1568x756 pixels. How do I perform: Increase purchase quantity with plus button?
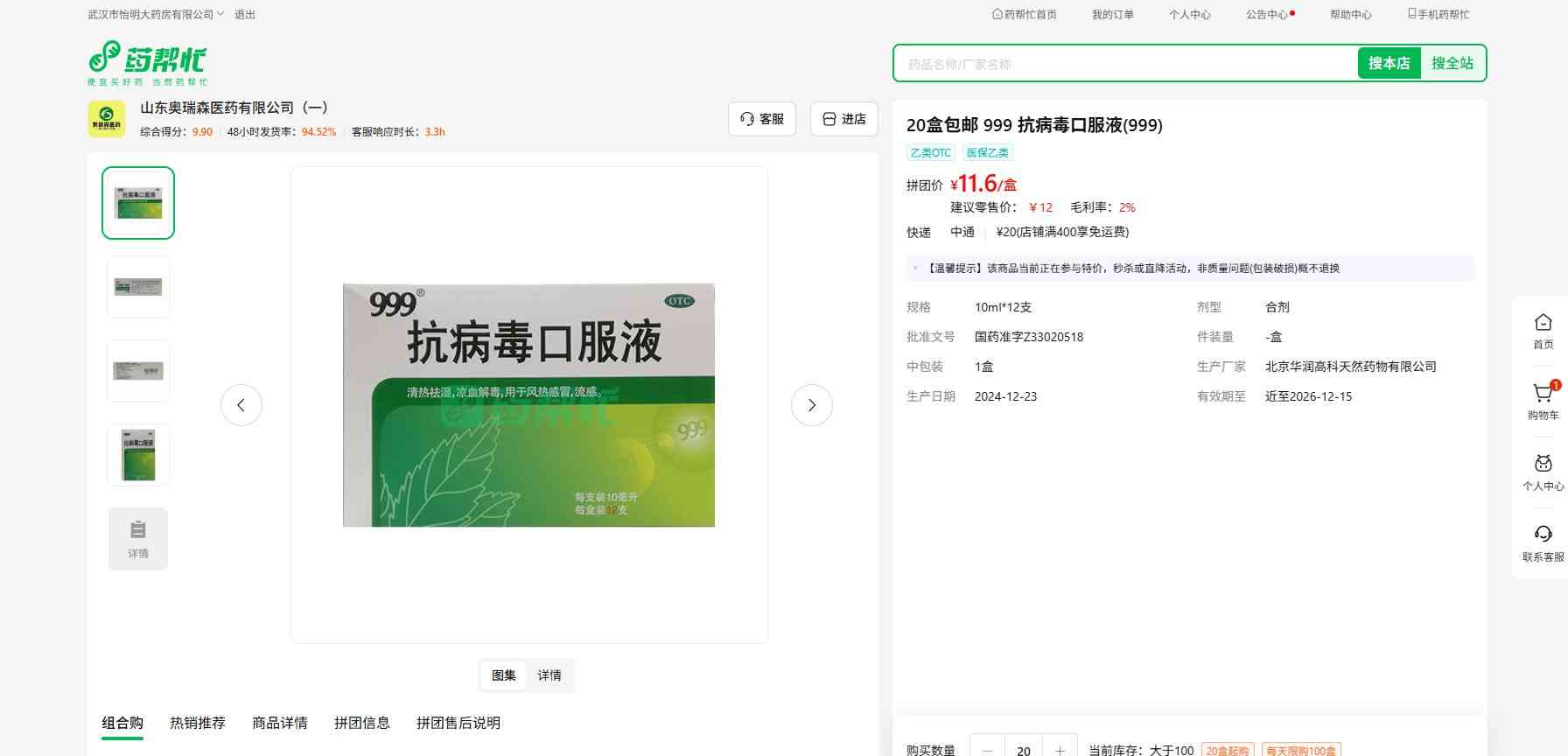pos(1060,750)
